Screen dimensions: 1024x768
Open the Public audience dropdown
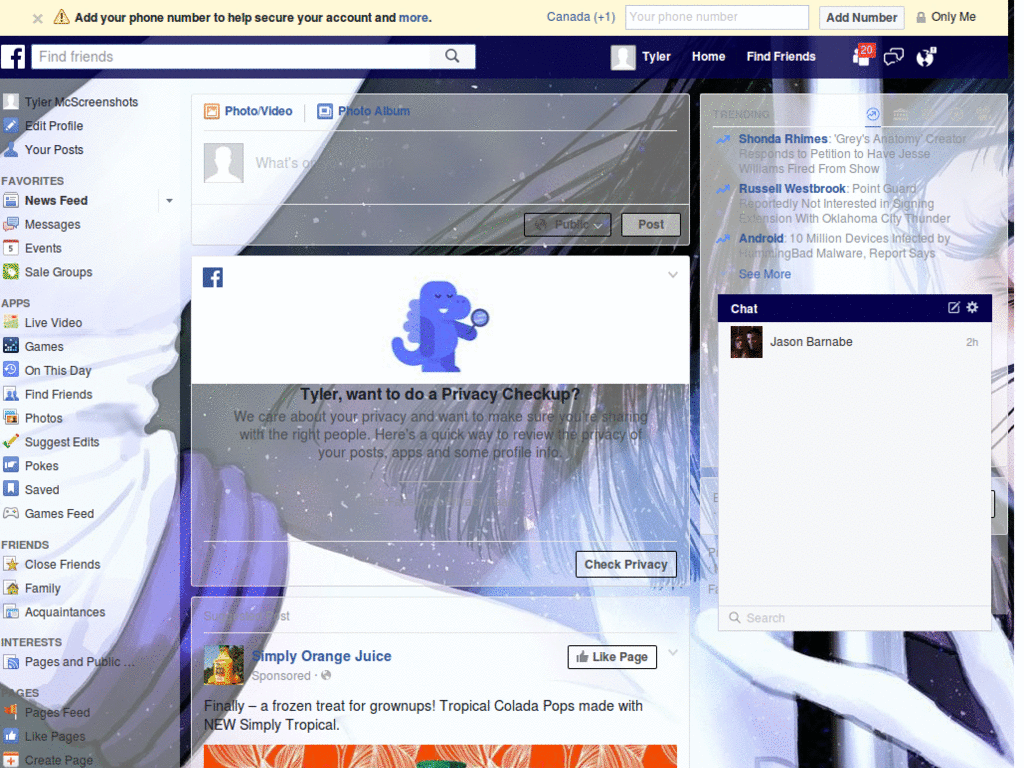[568, 225]
